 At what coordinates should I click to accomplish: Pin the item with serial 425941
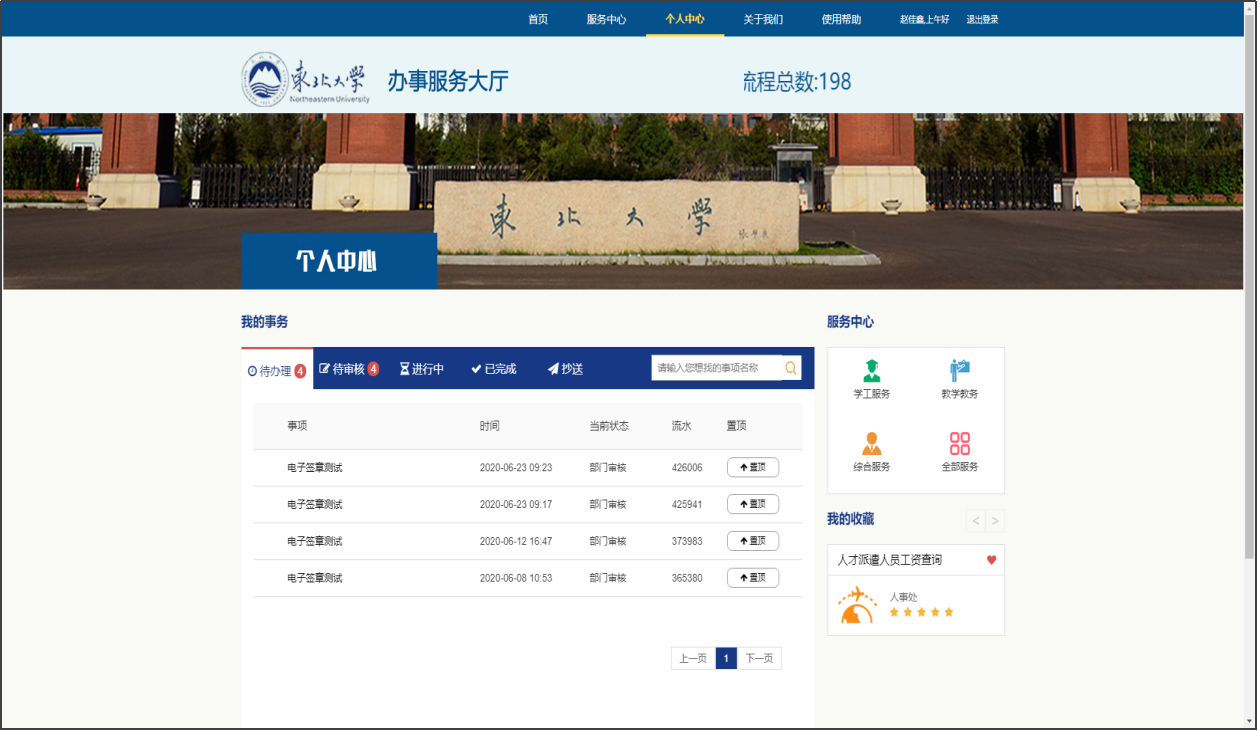coord(753,504)
